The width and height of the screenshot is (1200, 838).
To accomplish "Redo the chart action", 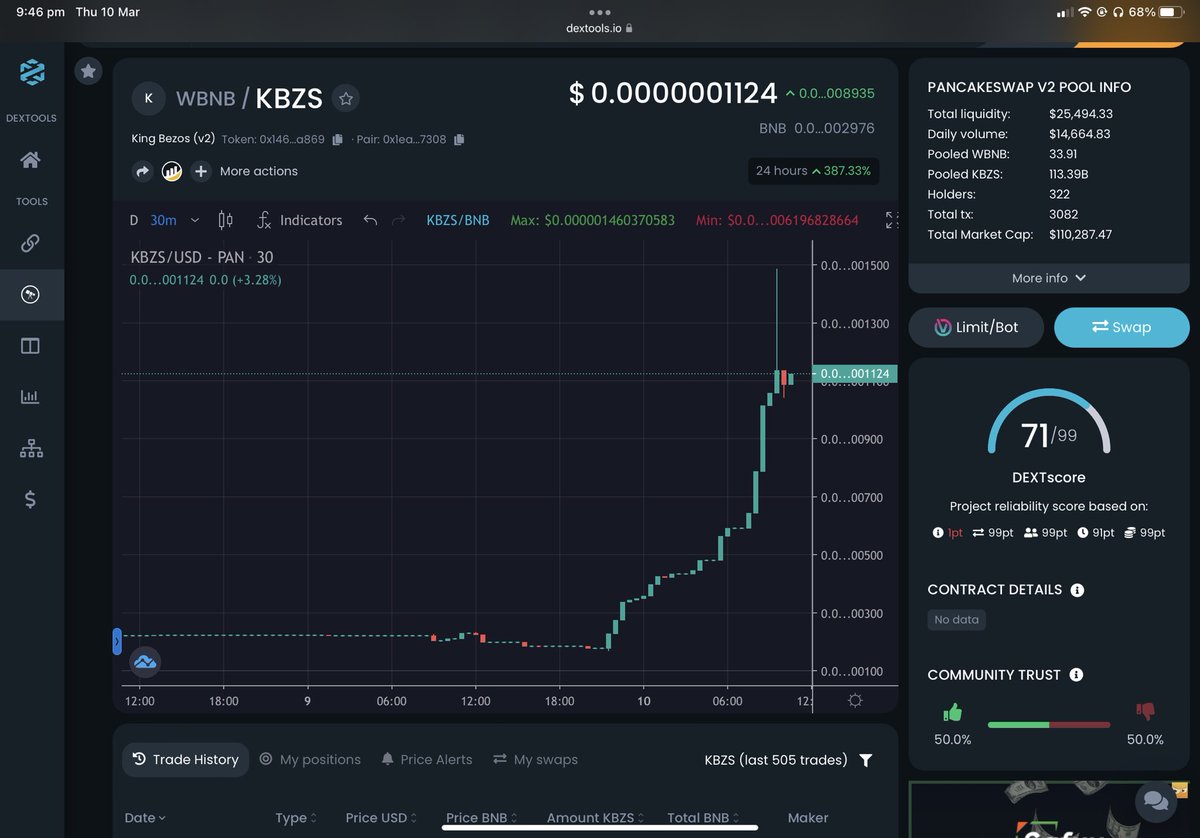I will click(x=399, y=220).
